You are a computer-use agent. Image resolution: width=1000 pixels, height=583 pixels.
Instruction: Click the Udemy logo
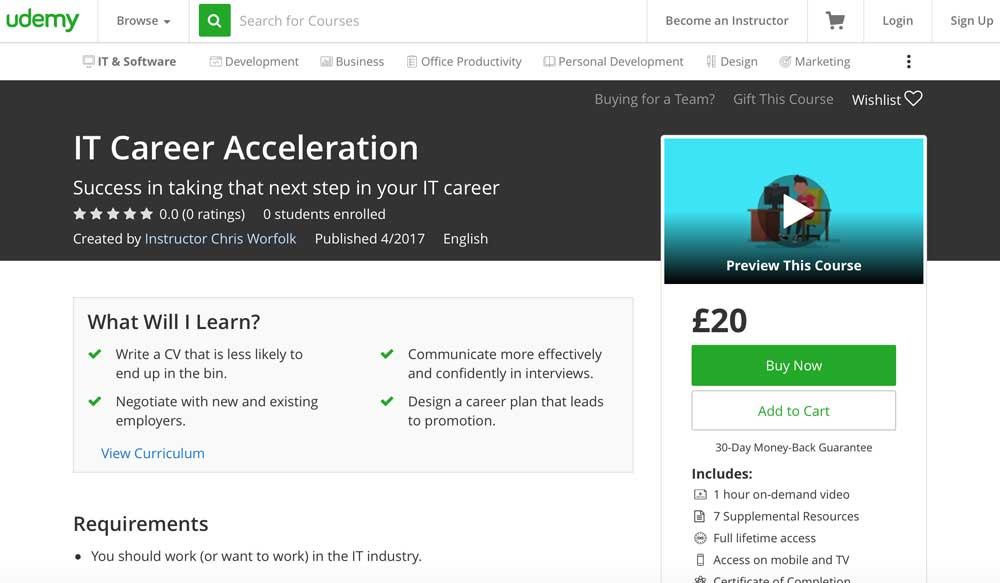[42, 20]
